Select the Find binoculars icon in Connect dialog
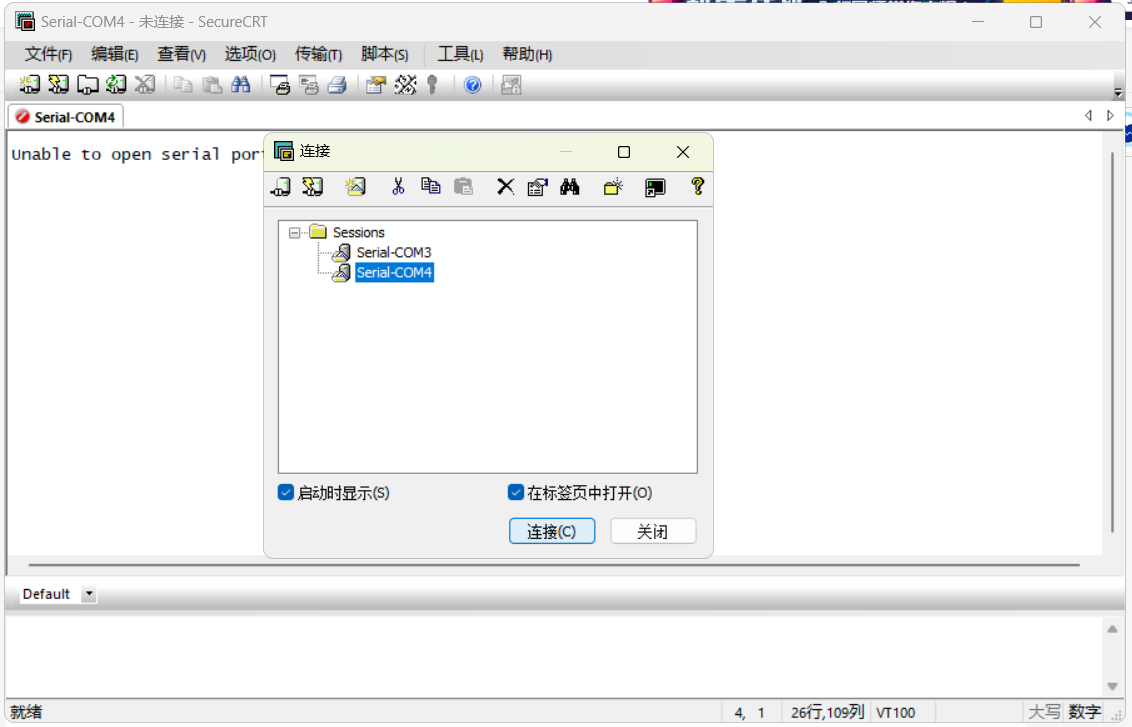 (570, 186)
